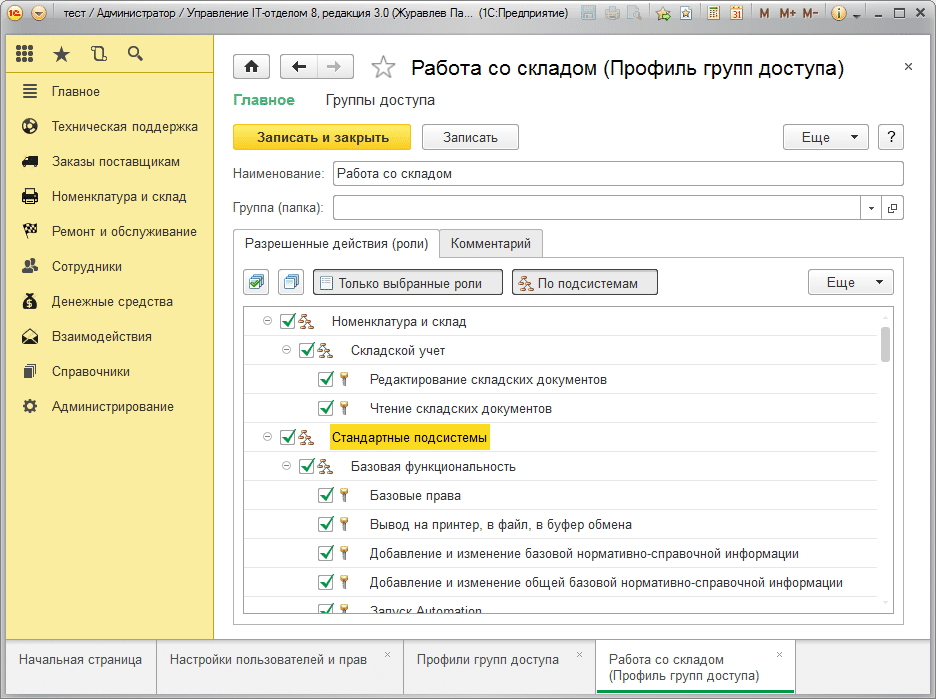Image resolution: width=936 pixels, height=699 pixels.
Task: Open favorites star in sidebar toolbar
Action: pos(61,55)
